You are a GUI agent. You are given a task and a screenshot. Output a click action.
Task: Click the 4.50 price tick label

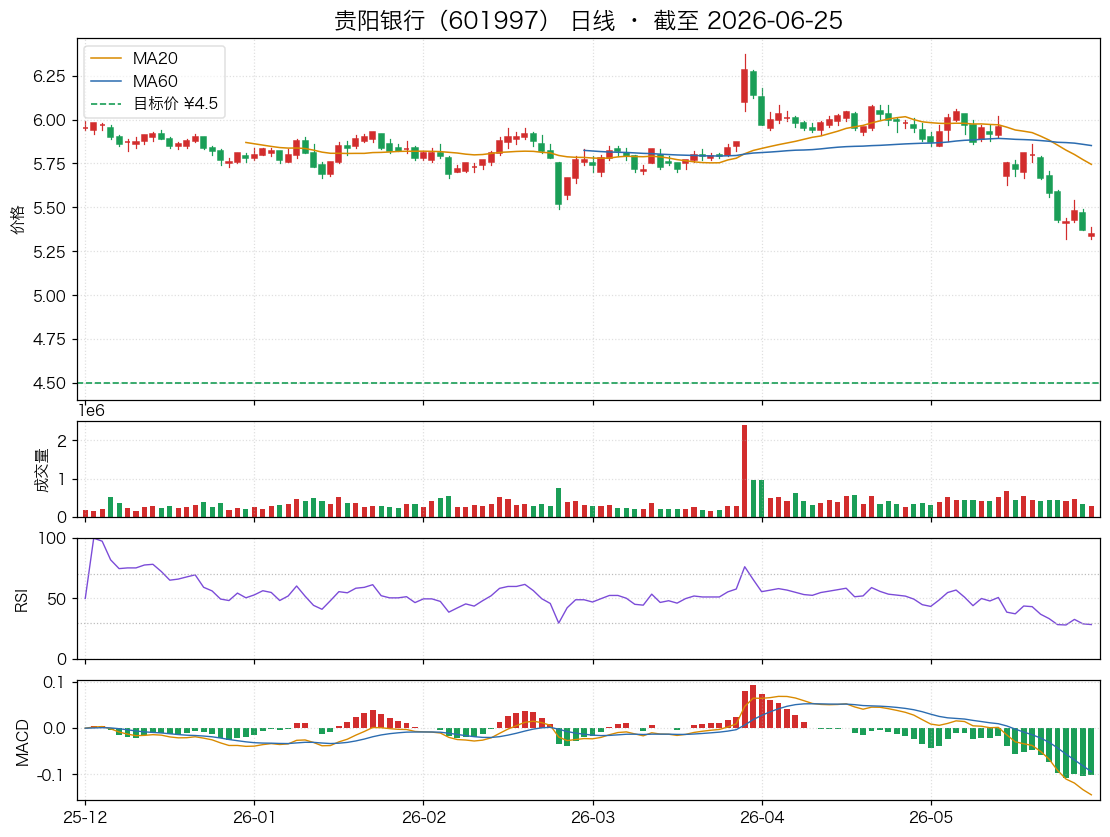click(49, 383)
